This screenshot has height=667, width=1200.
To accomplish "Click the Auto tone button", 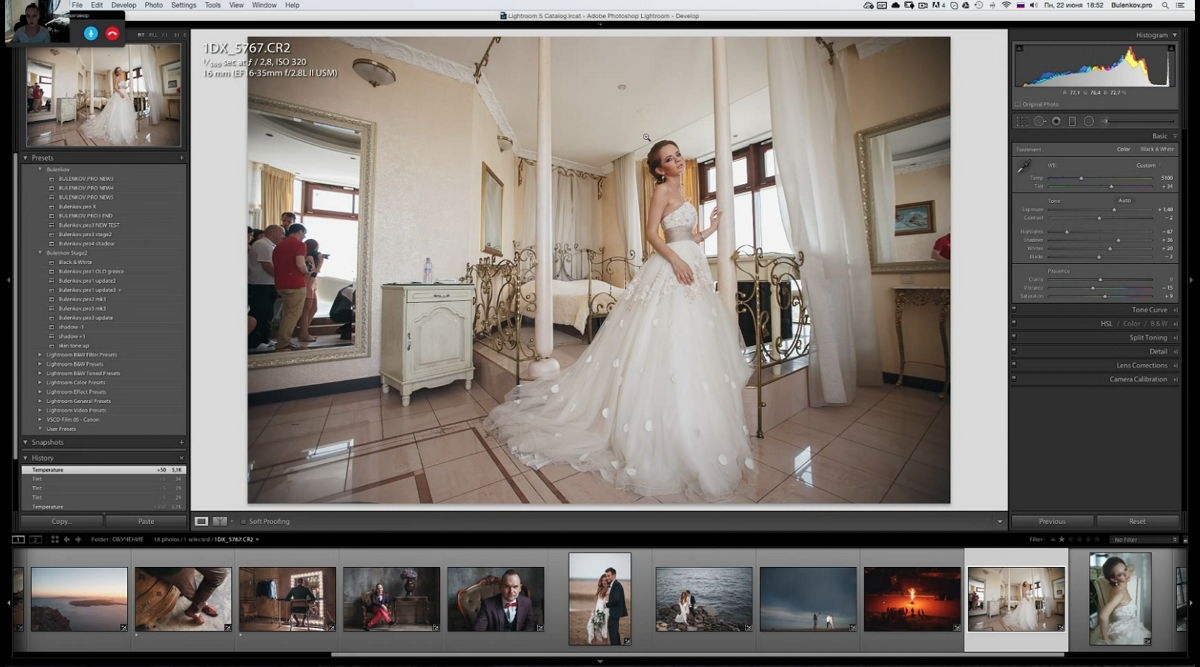I will [x=1124, y=200].
